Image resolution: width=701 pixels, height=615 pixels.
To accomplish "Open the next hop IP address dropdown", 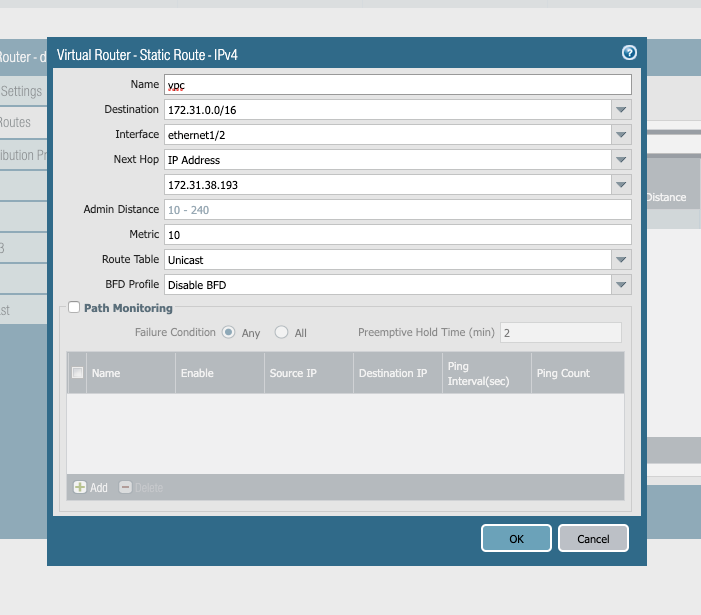I will point(621,185).
